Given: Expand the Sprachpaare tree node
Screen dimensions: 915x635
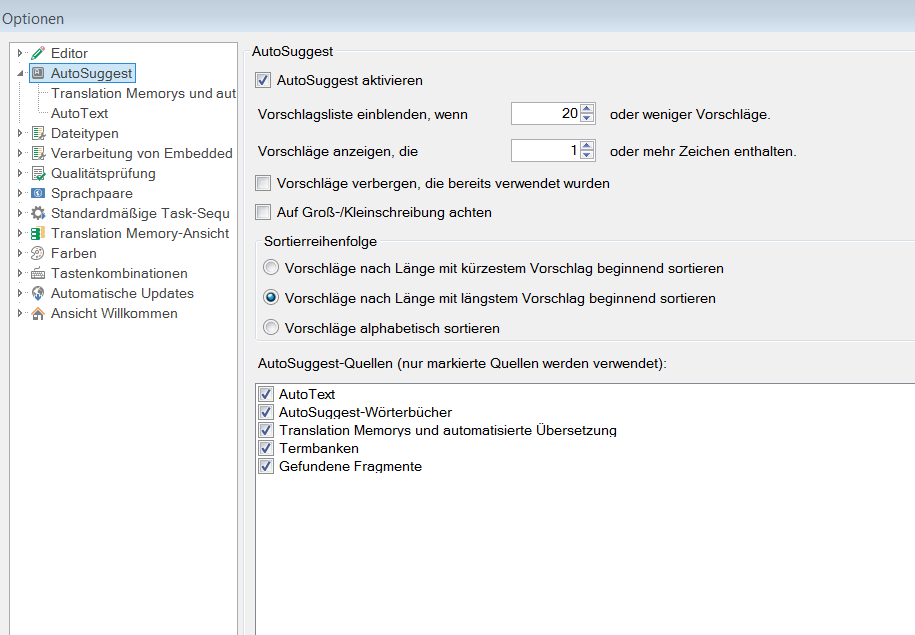Looking at the screenshot, I should tap(20, 193).
